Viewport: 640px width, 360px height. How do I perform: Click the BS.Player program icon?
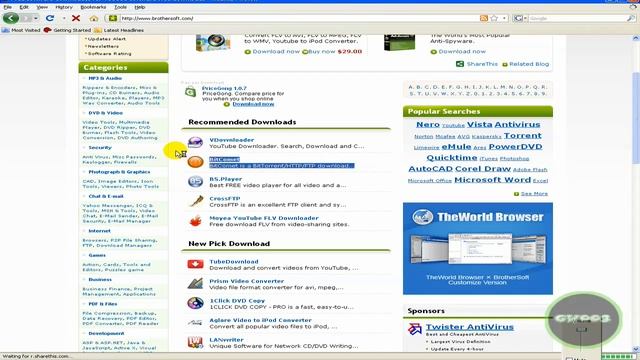click(195, 181)
